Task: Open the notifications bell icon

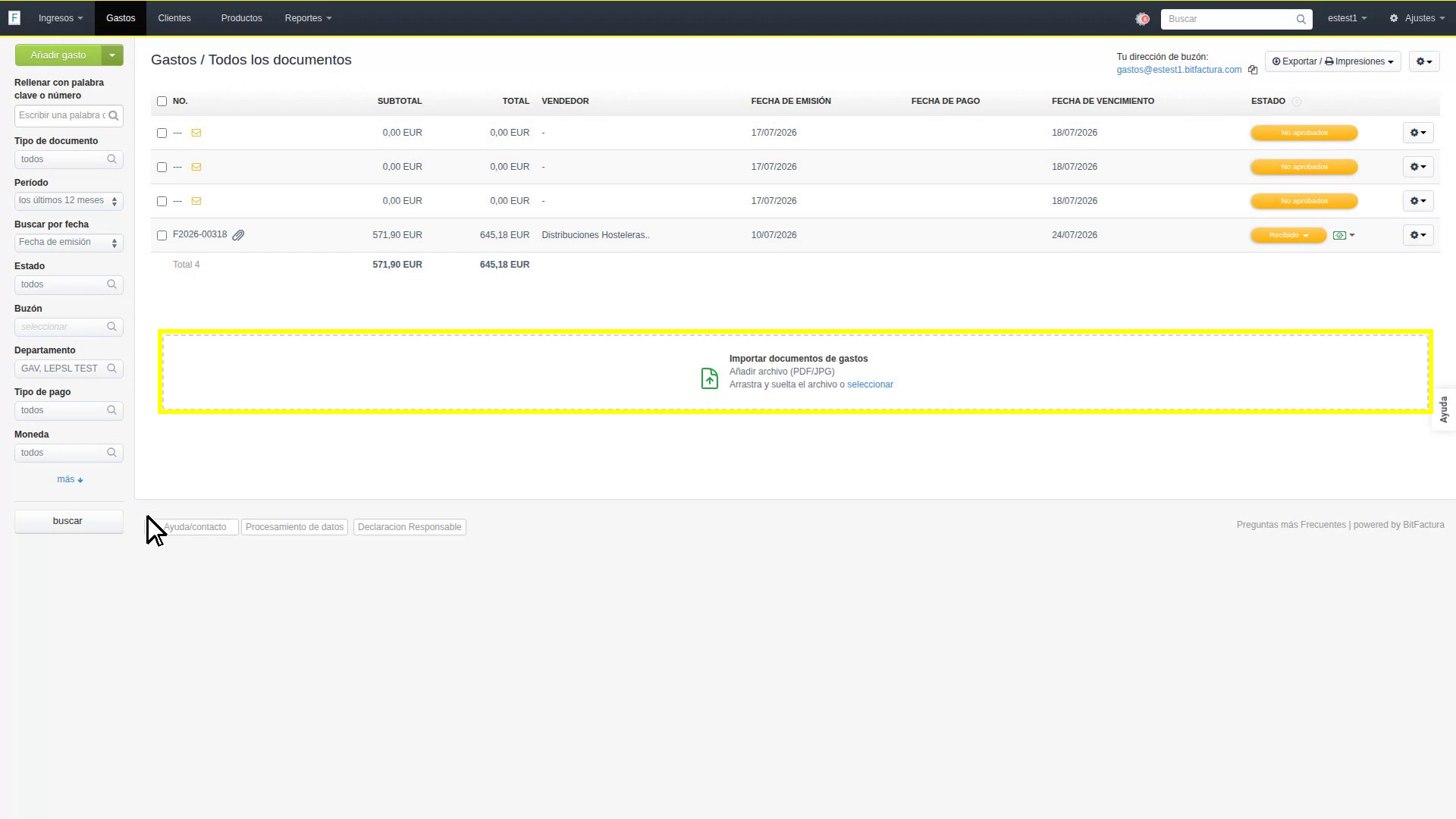Action: (1142, 19)
